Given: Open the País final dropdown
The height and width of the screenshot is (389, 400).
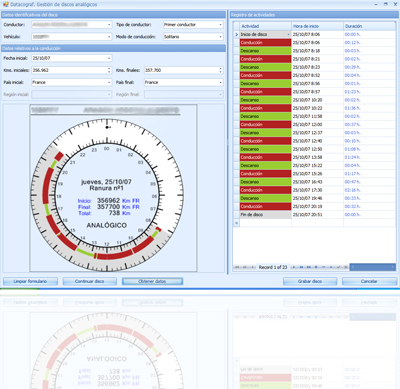Looking at the screenshot, I should [x=220, y=82].
